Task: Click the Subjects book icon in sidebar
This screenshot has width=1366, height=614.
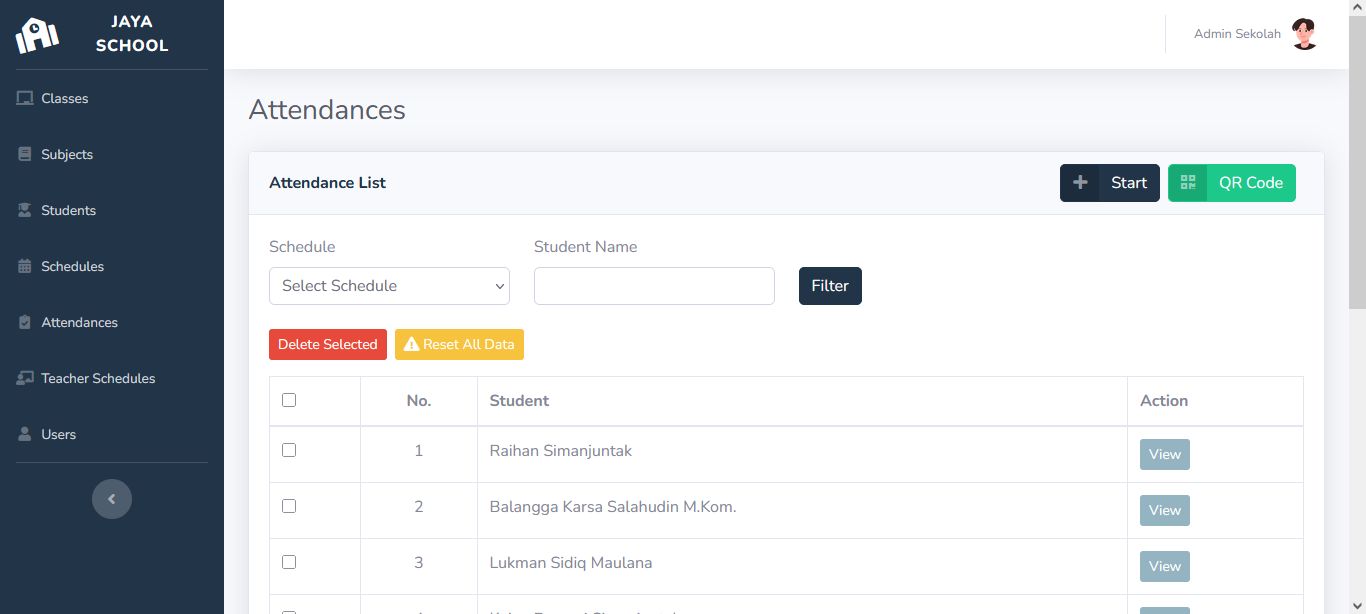Action: [25, 154]
